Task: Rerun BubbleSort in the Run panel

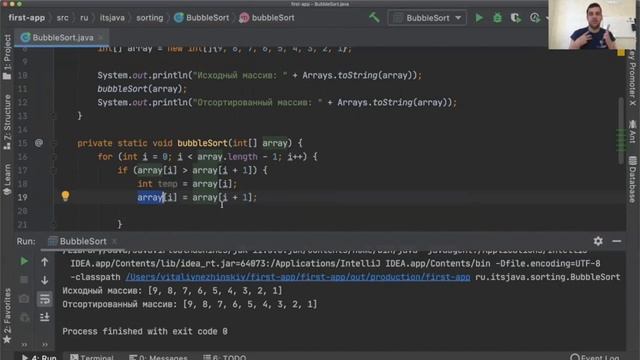Action: coord(24,261)
